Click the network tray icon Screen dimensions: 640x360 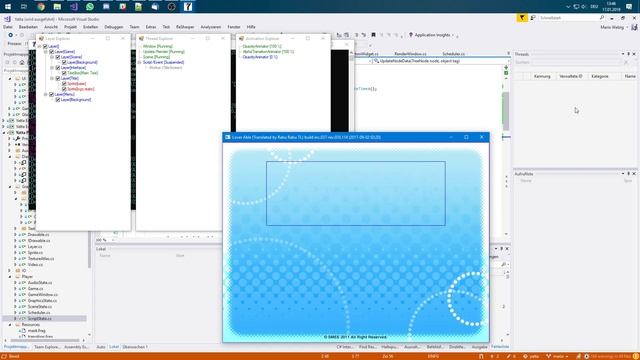coord(576,7)
